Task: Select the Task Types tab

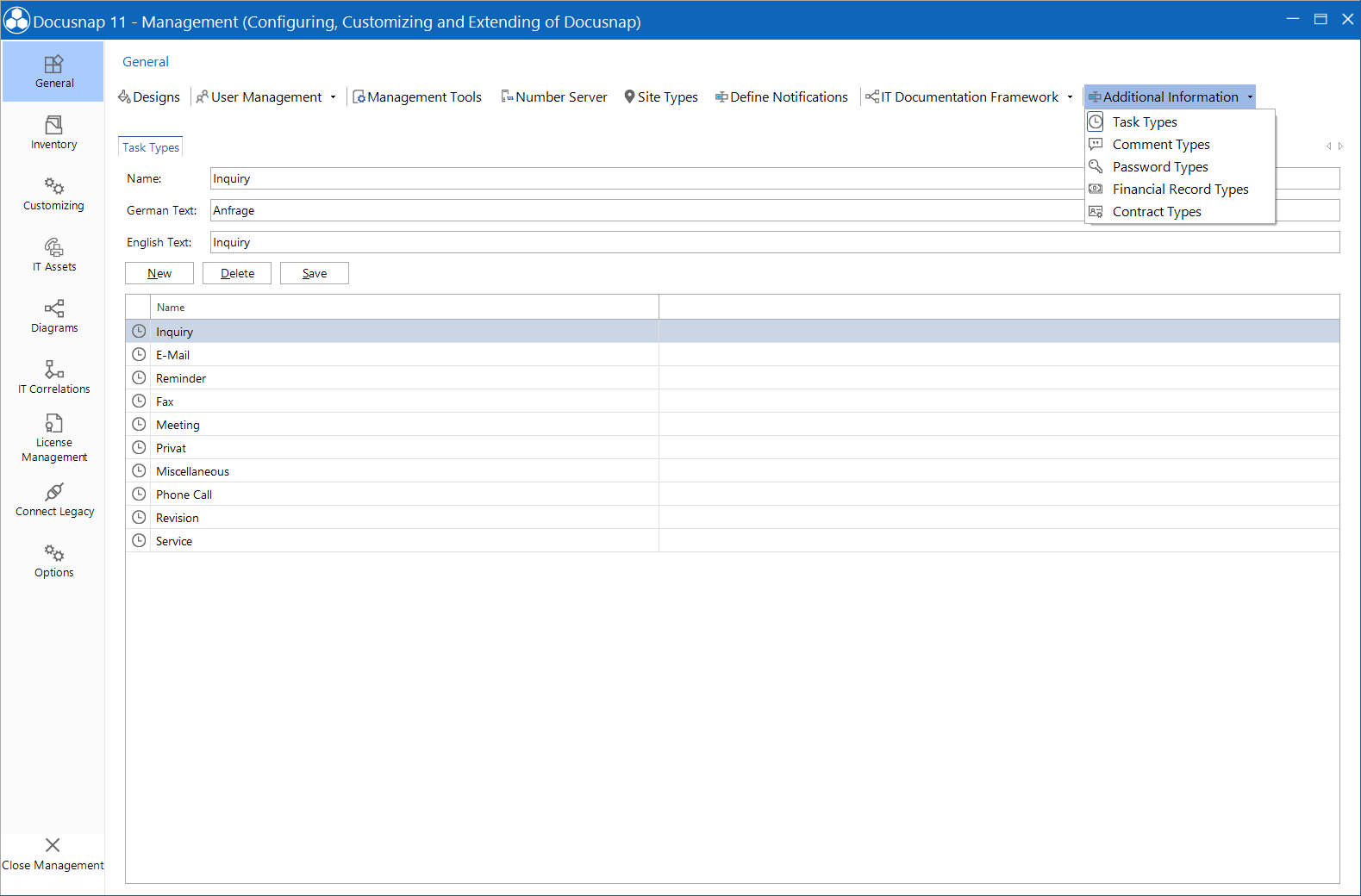Action: [151, 147]
